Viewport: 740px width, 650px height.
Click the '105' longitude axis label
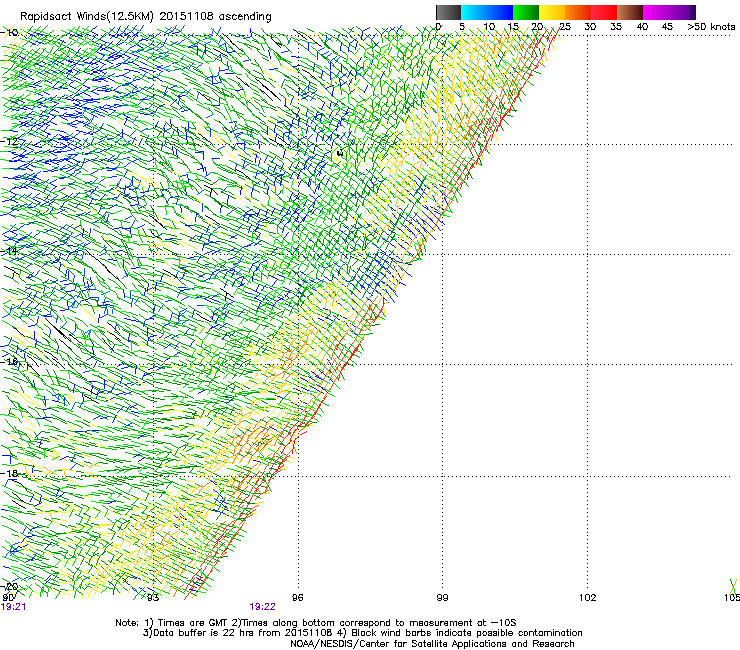click(732, 598)
